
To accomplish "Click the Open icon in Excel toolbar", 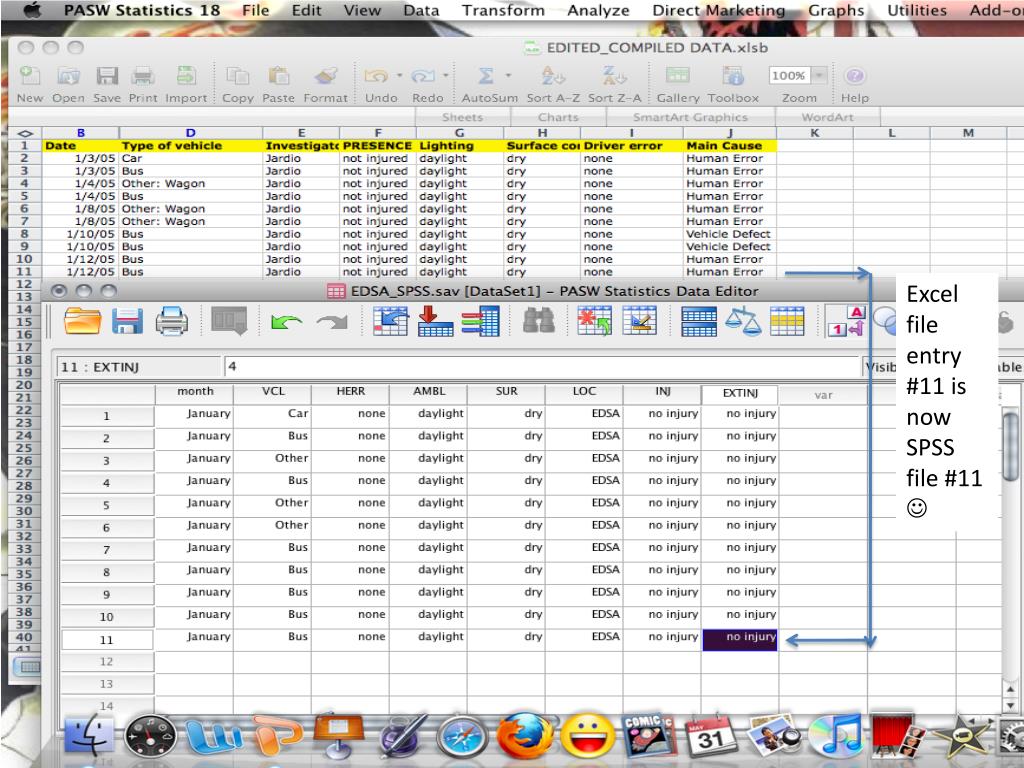I will [x=68, y=76].
